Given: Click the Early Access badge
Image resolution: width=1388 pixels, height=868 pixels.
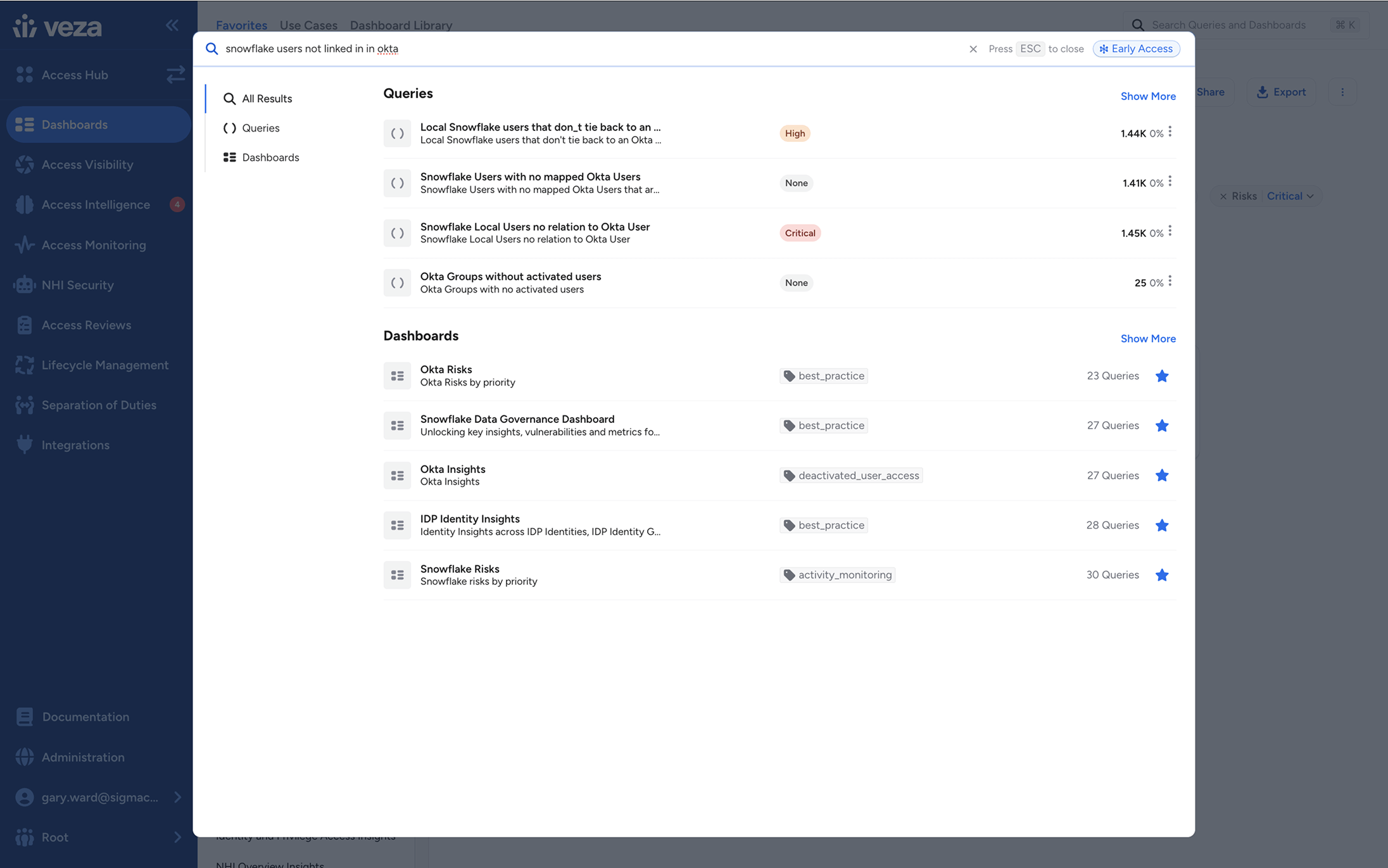Looking at the screenshot, I should click(x=1136, y=49).
